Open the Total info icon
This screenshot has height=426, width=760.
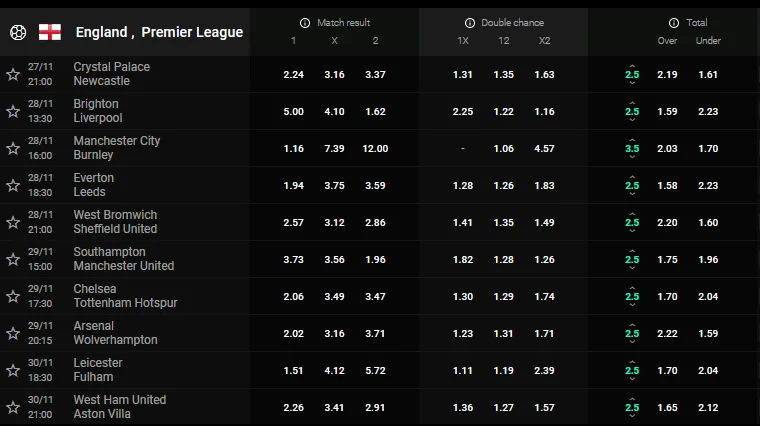click(674, 22)
